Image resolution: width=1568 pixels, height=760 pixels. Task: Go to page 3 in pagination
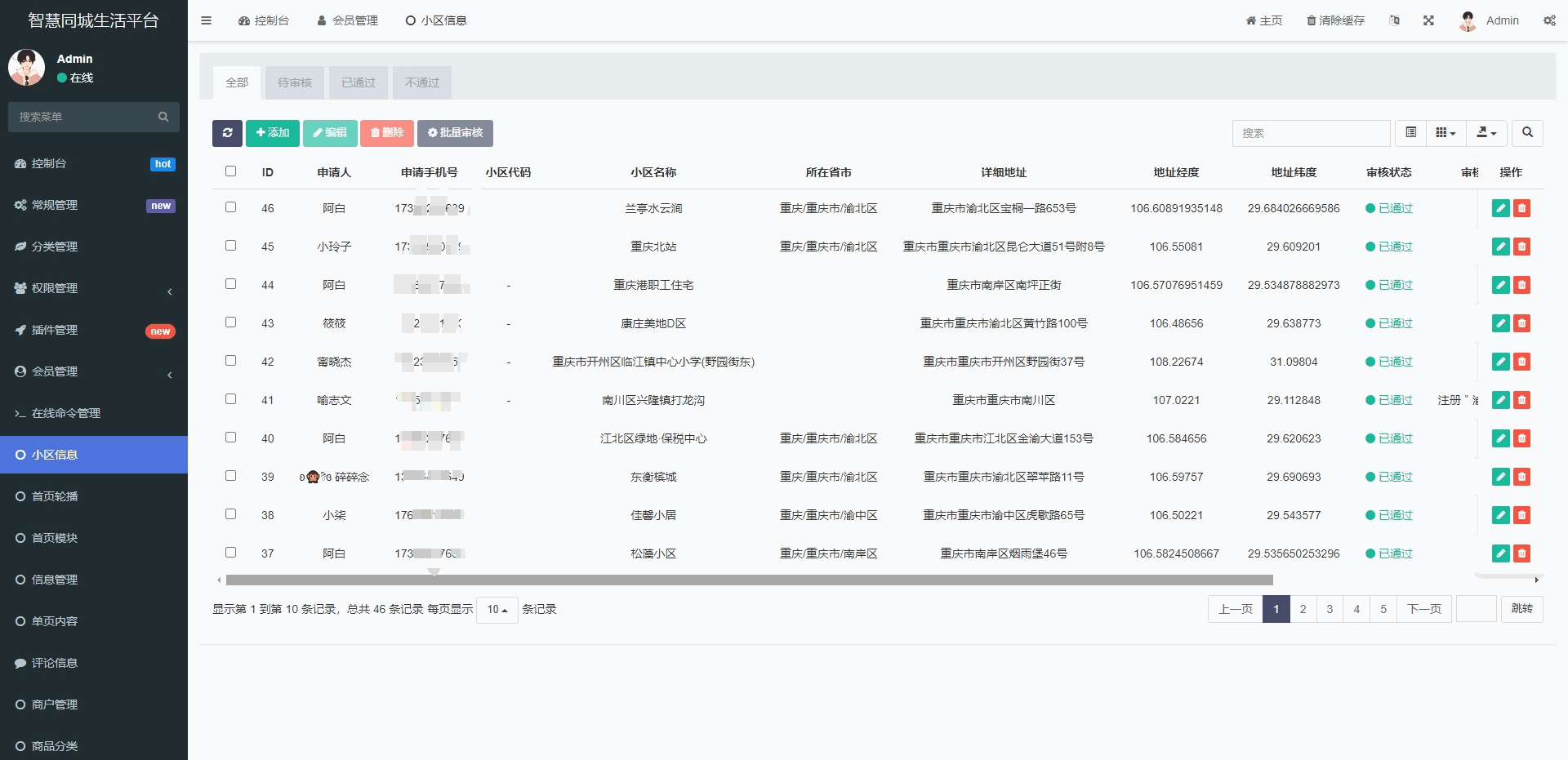click(1330, 609)
